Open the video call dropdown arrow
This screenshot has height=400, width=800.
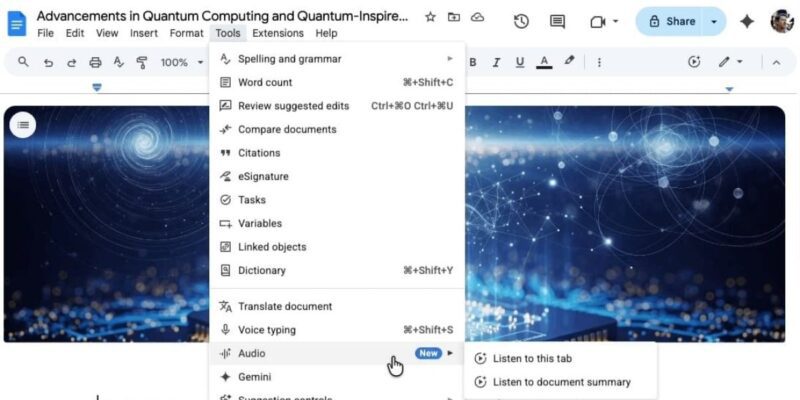pyautogui.click(x=615, y=21)
